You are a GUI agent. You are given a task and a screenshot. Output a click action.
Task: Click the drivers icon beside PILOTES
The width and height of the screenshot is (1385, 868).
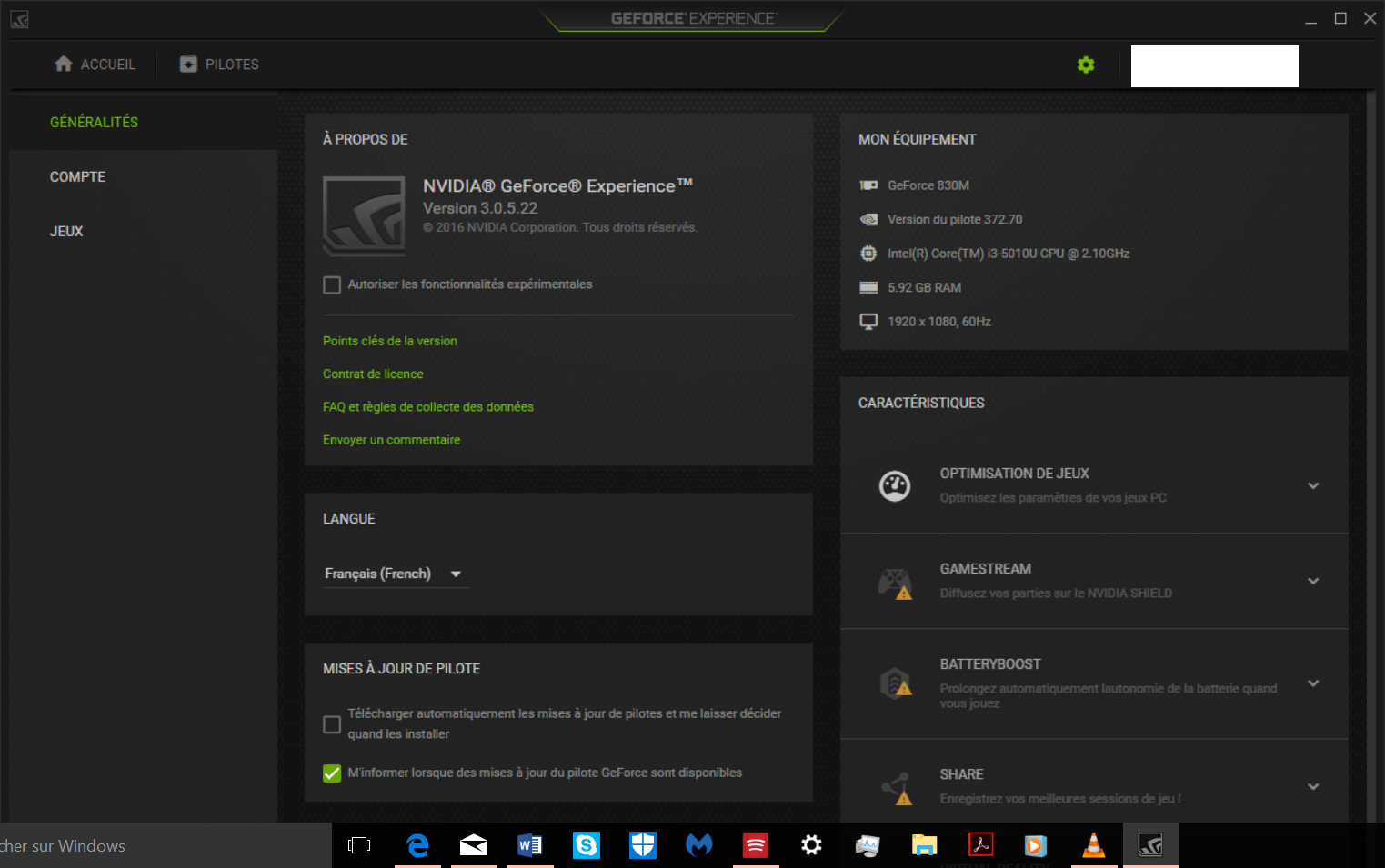point(188,64)
